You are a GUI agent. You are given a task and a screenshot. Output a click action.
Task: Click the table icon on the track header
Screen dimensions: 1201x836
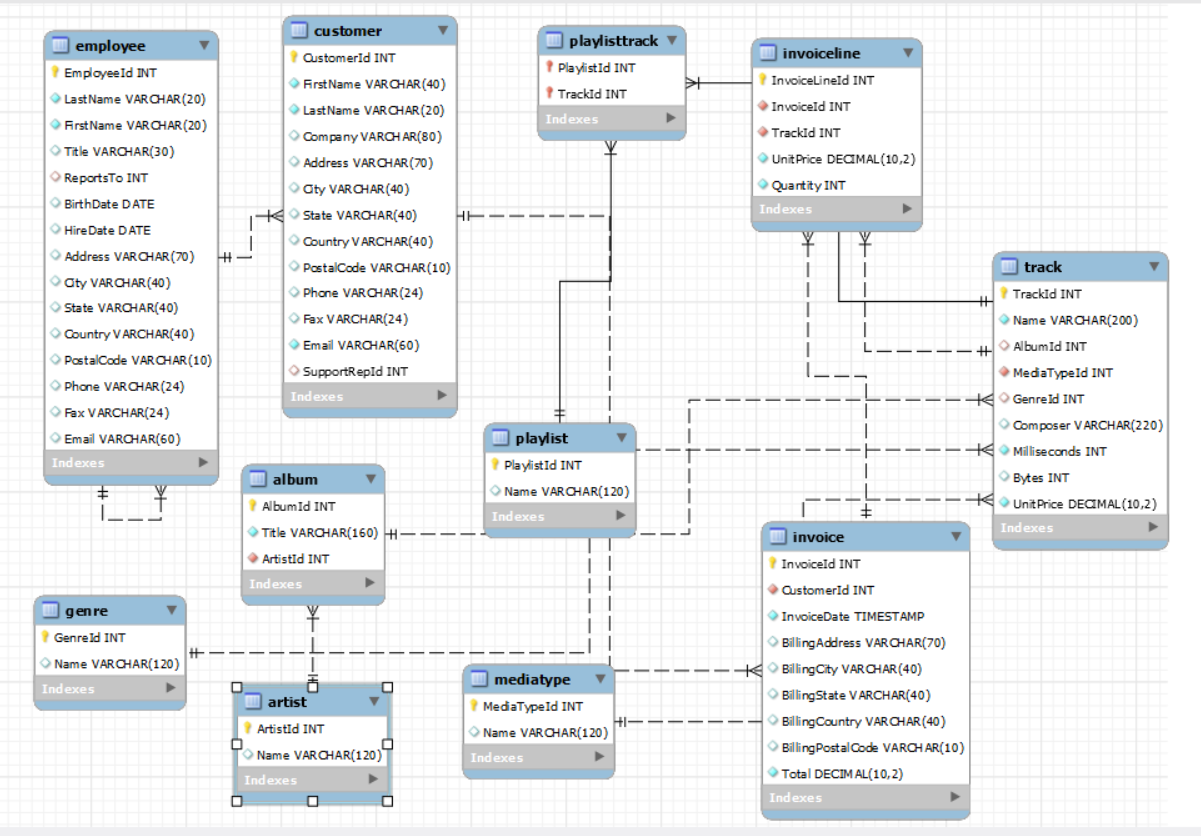1011,267
